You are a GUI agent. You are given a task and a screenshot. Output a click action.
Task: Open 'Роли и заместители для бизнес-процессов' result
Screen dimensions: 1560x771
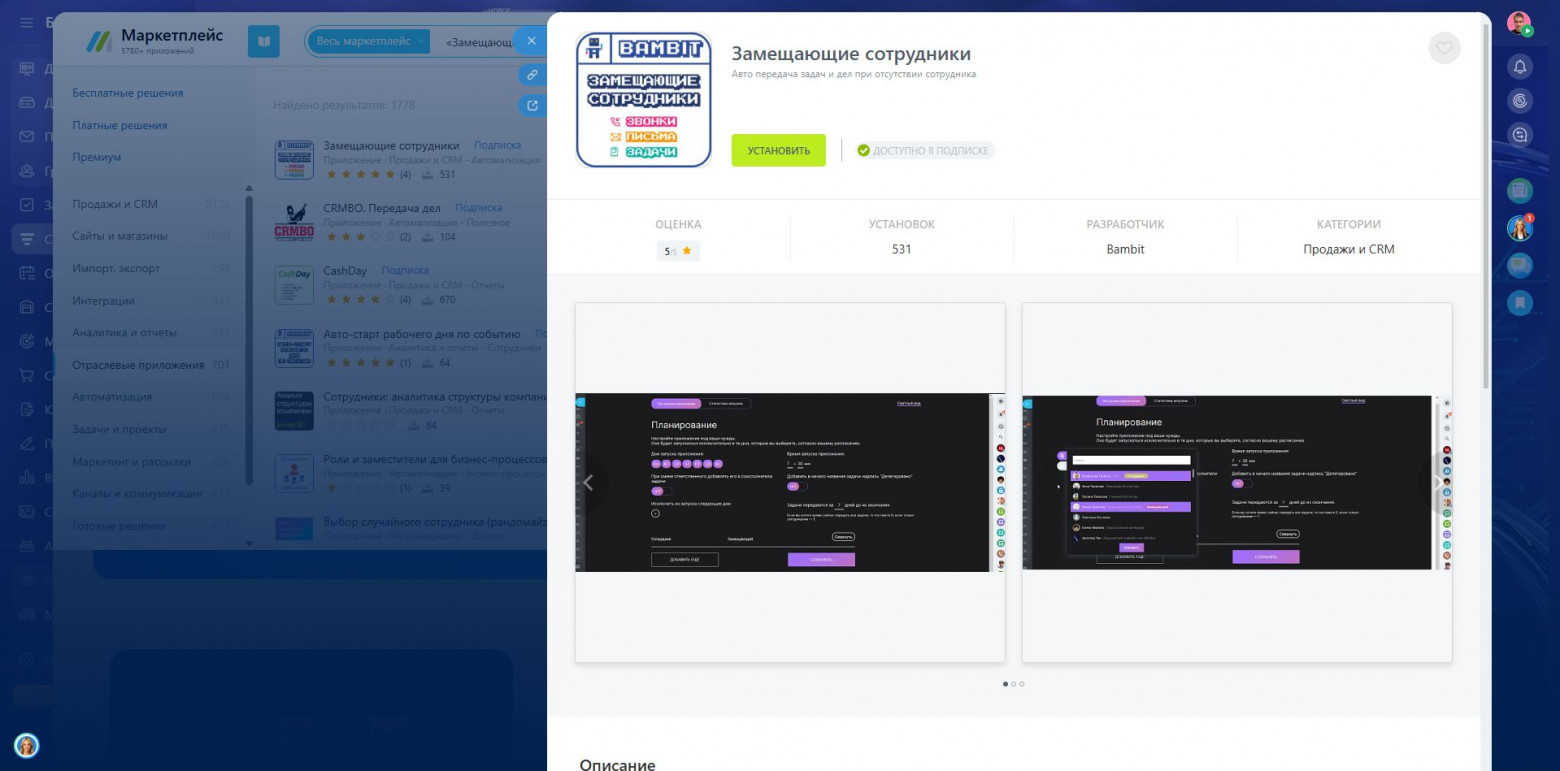click(x=435, y=460)
